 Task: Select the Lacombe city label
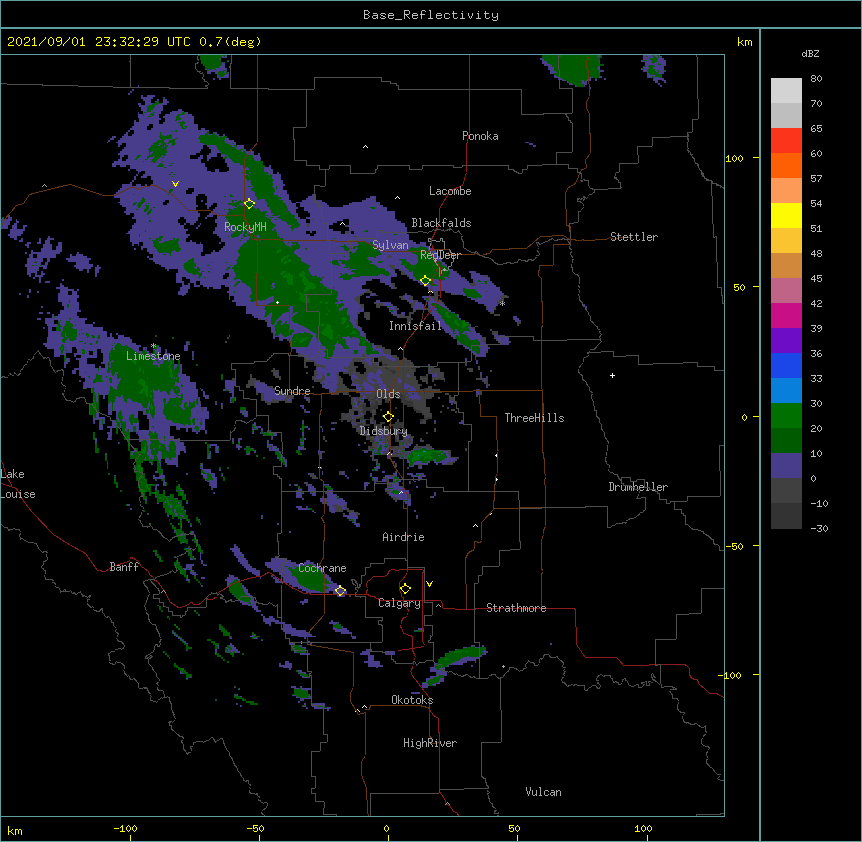[450, 191]
